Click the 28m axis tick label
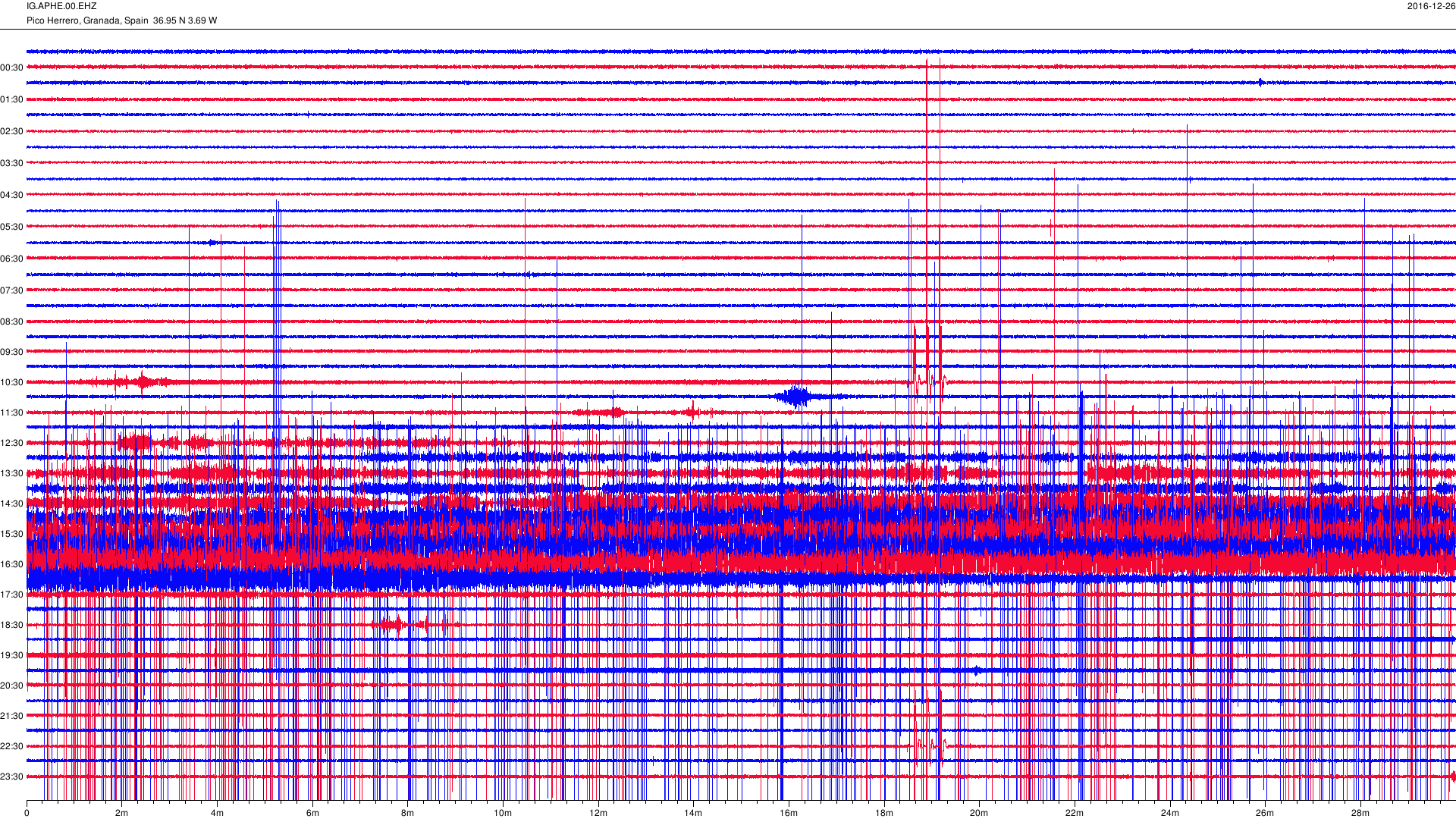The height and width of the screenshot is (819, 1456). (x=1360, y=813)
